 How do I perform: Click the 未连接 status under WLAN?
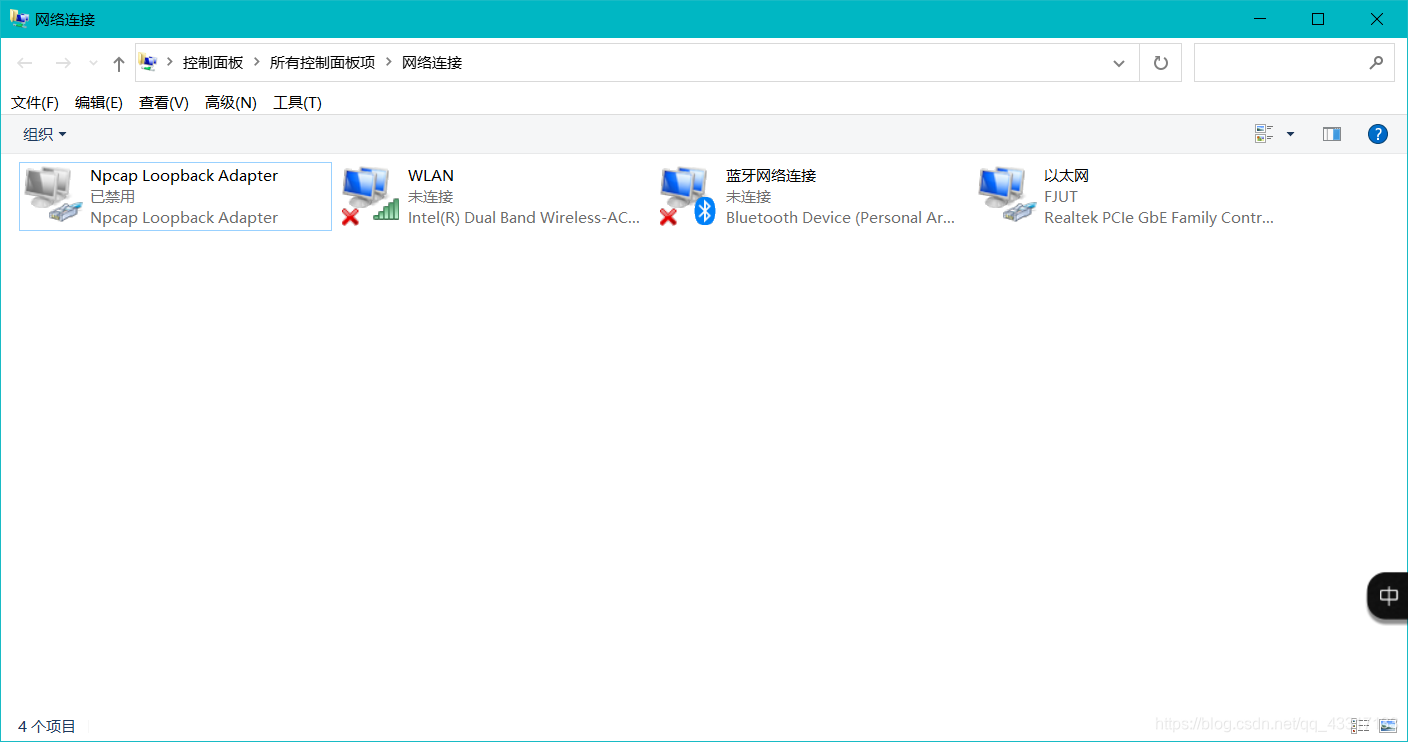tap(431, 197)
